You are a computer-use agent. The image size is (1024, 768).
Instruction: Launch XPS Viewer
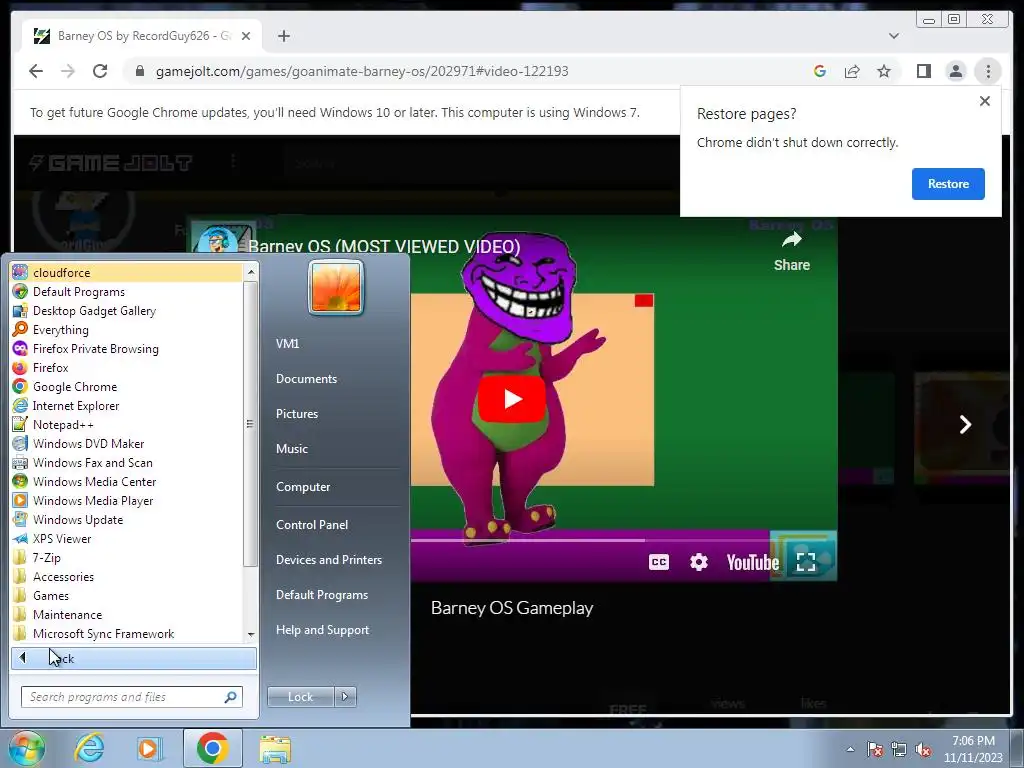pos(126,537)
